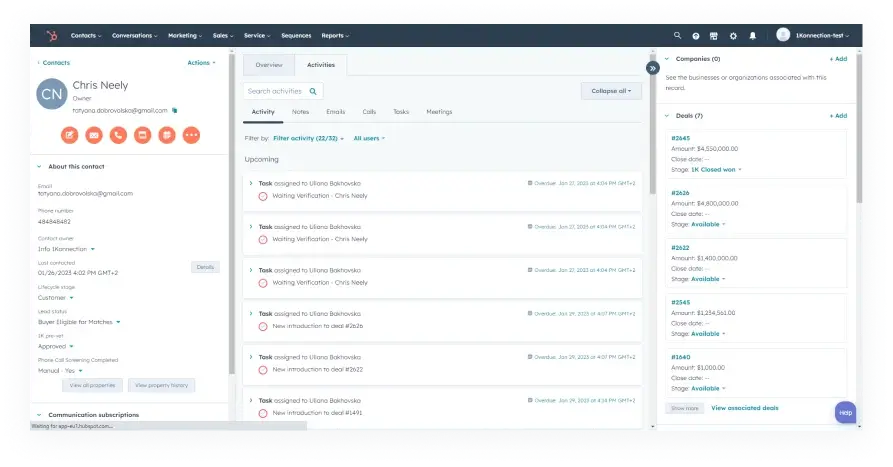Image resolution: width=893 pixels, height=467 pixels.
Task: Add a company with Companies + Add
Action: click(x=838, y=59)
